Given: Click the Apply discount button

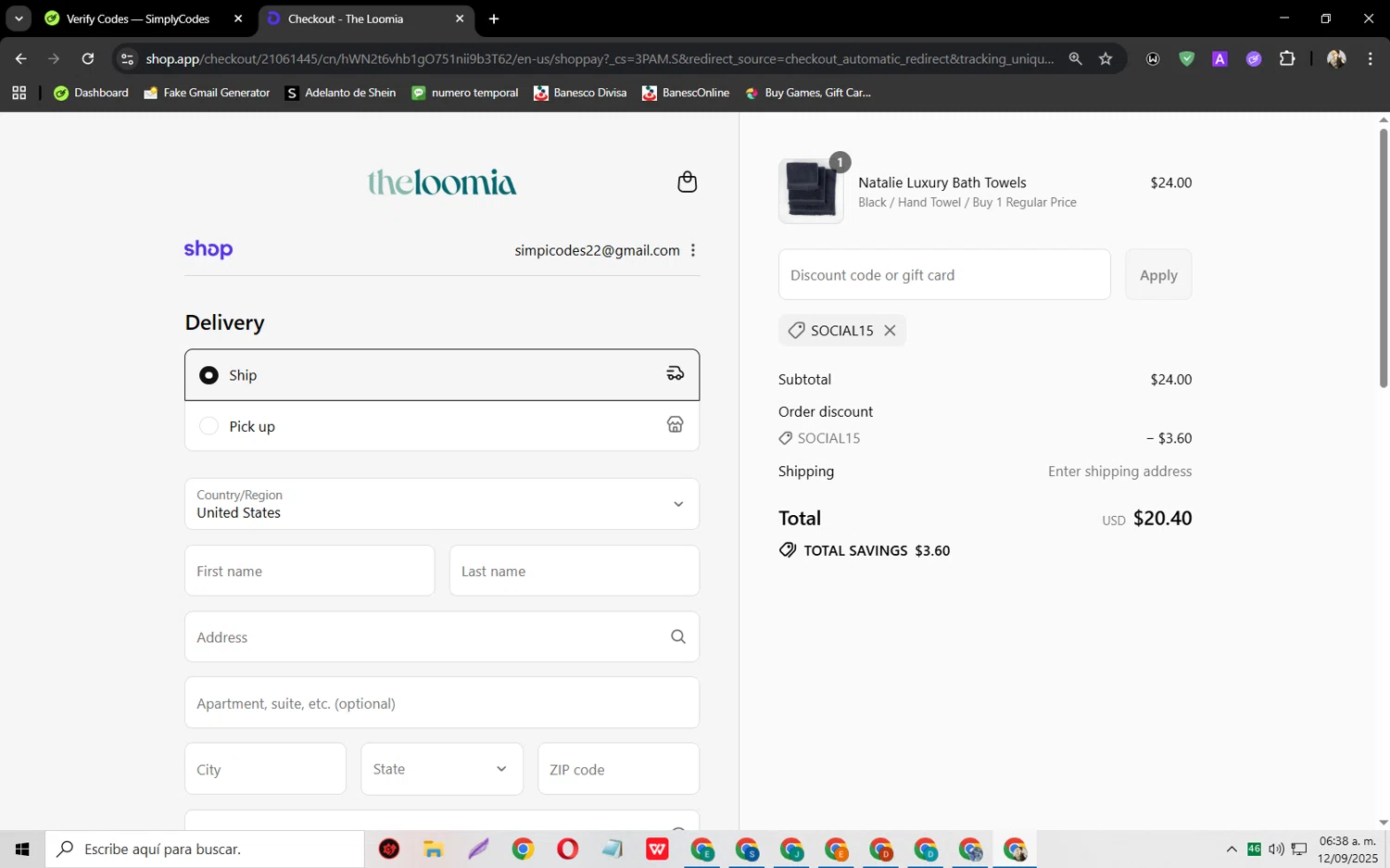Looking at the screenshot, I should click(x=1158, y=275).
